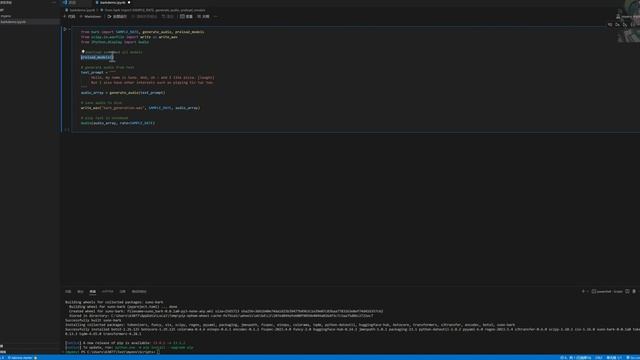Click the Audio(audio_array, rate=SAMPLE_RATE) line
Viewport: 640px width, 360px height.
(x=118, y=123)
